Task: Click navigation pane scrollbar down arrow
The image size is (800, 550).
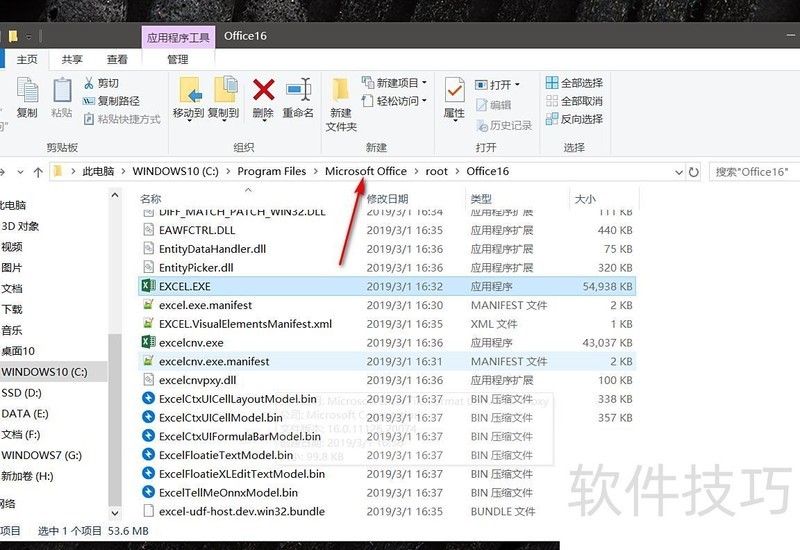Action: (115, 513)
